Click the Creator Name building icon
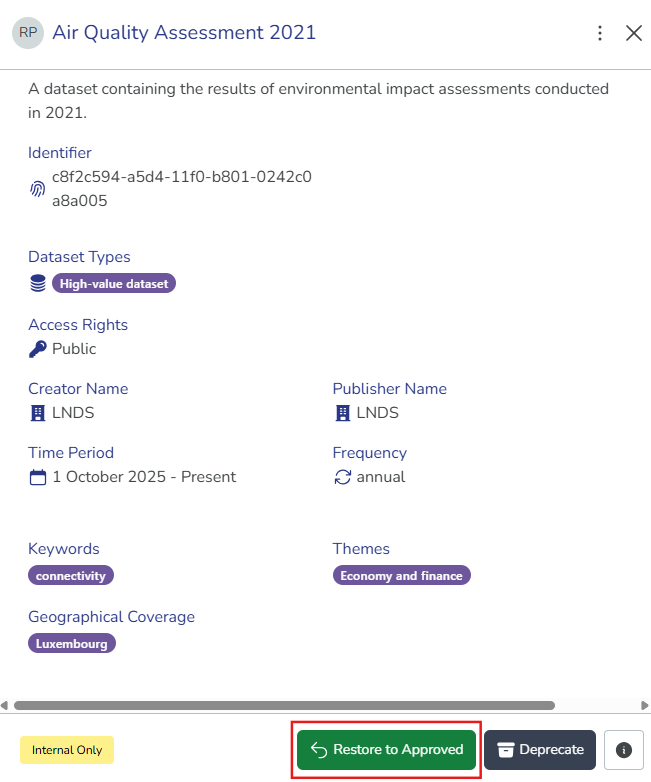This screenshot has height=782, width=651. pos(38,413)
